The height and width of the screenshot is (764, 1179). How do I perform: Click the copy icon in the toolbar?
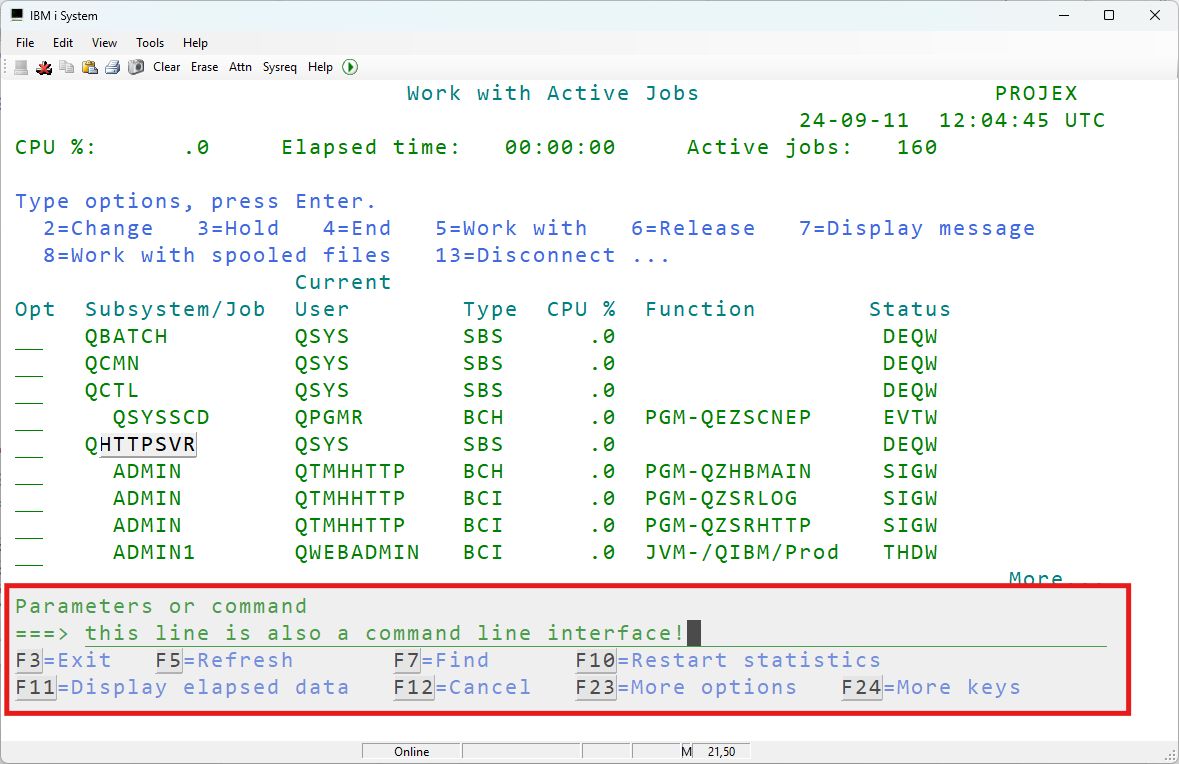click(x=67, y=67)
